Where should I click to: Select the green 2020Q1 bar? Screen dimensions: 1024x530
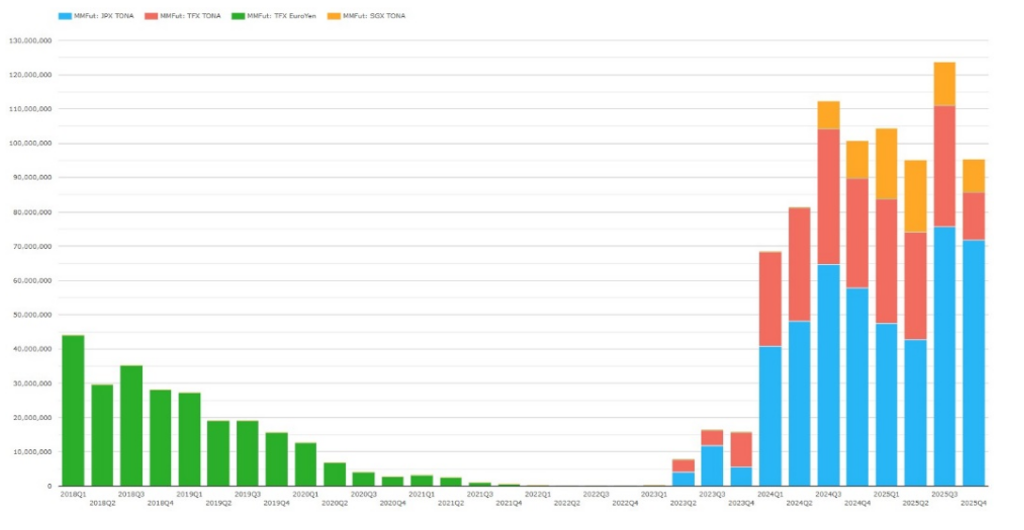[x=305, y=464]
